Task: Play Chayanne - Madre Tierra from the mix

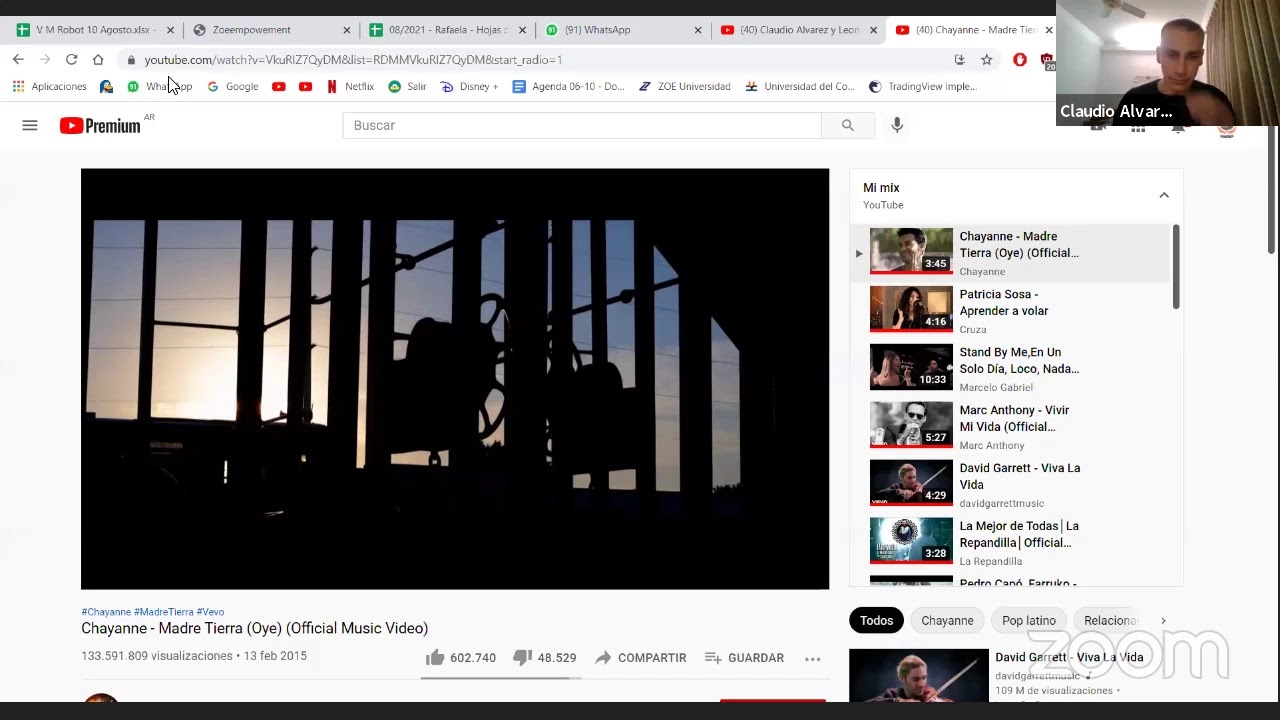Action: pyautogui.click(x=1010, y=251)
